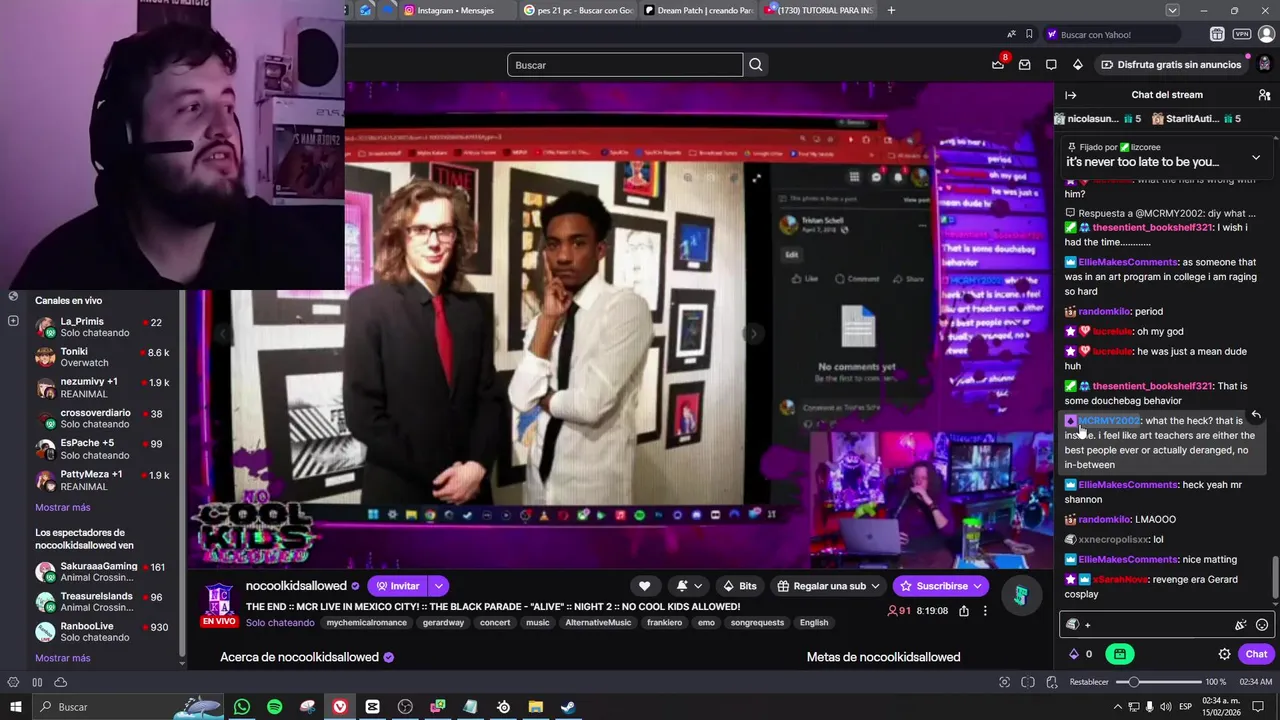Open Vivaldi browser in taskbar
The width and height of the screenshot is (1280, 720).
coord(340,707)
